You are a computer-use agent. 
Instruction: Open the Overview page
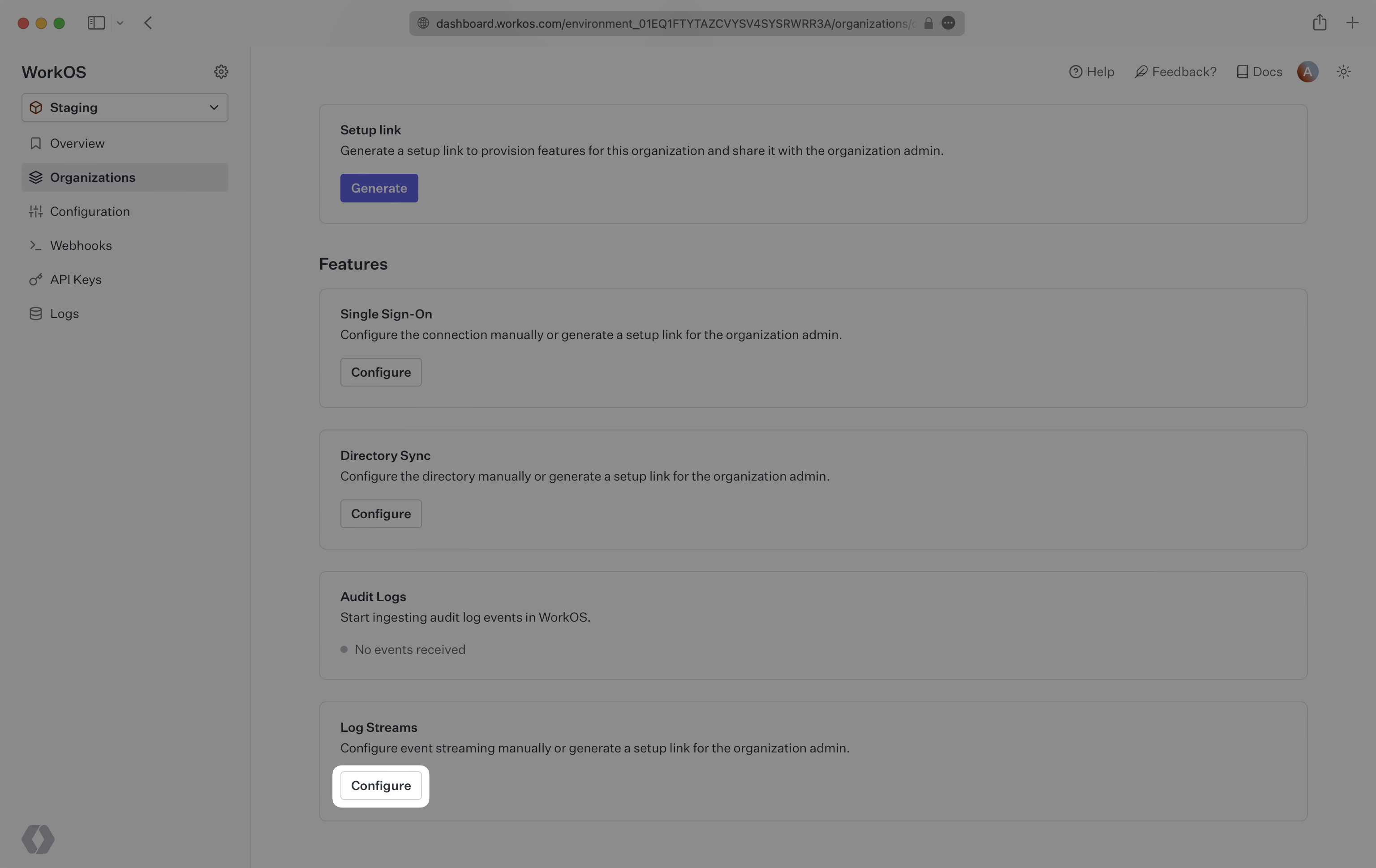click(77, 143)
